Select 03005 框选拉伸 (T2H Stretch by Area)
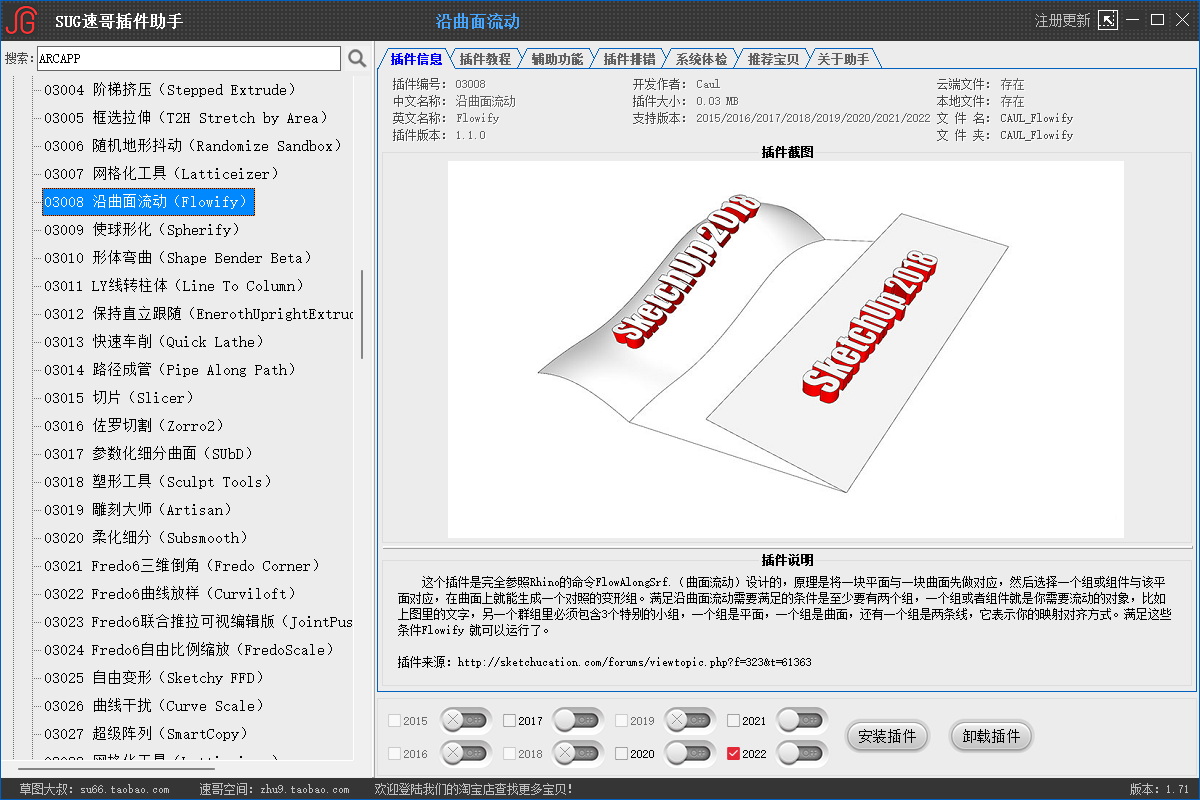Image resolution: width=1200 pixels, height=800 pixels. (187, 118)
